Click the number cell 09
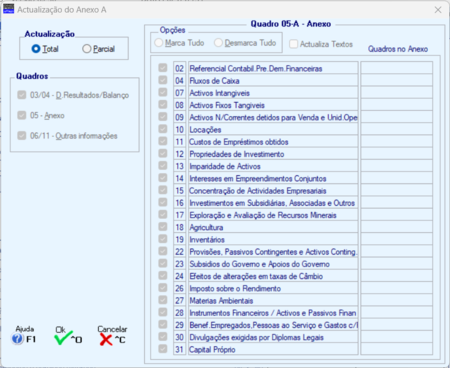The image size is (450, 368). pos(179,117)
